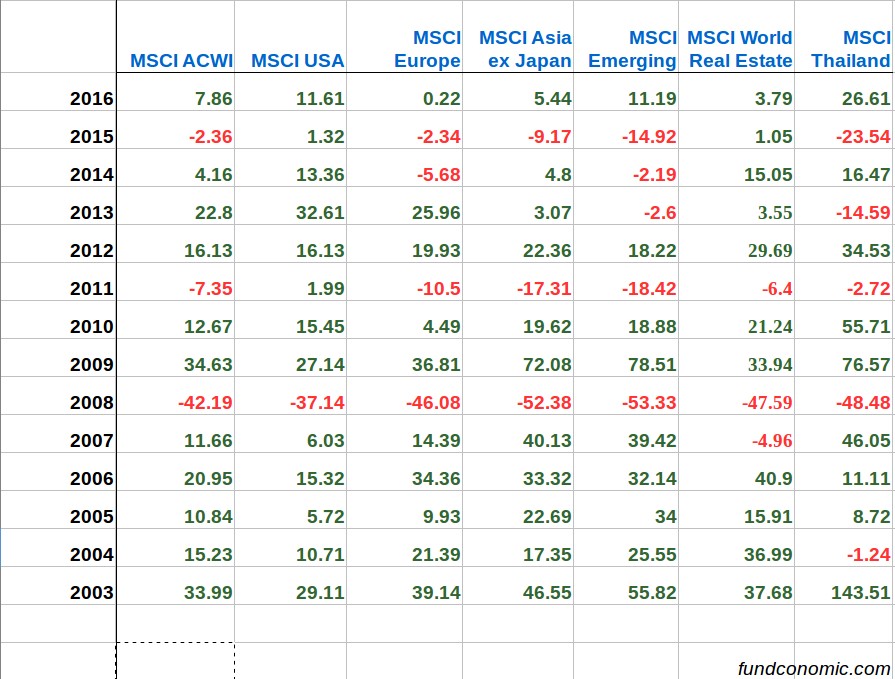
Task: Click MSCI USA 2008 value -37.14
Action: tap(317, 403)
